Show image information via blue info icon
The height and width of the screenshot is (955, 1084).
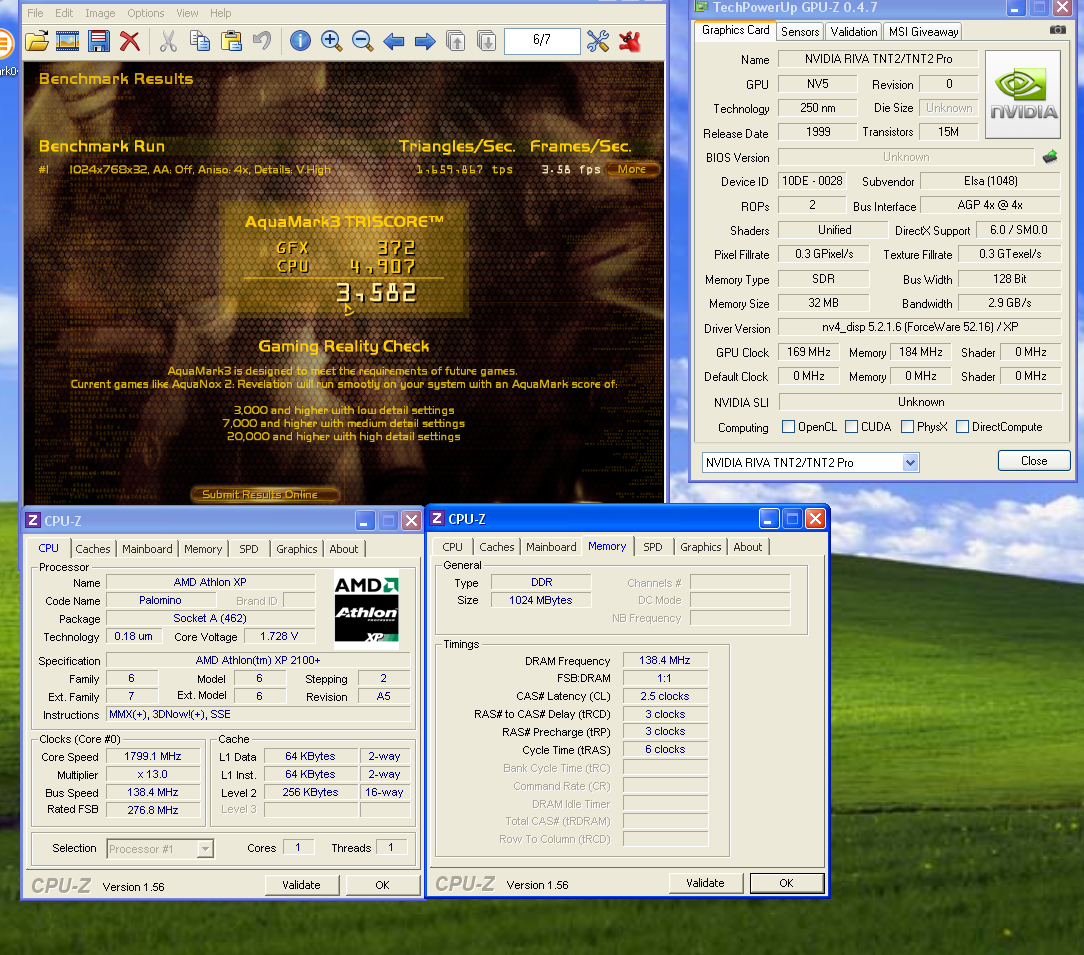point(300,41)
